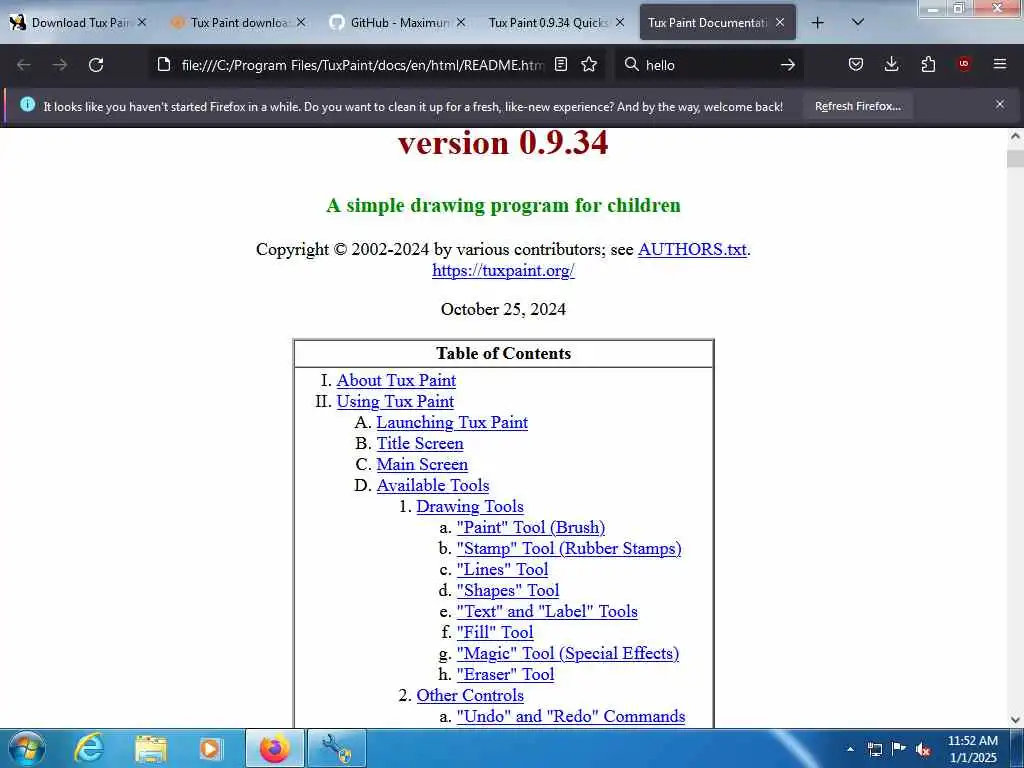The image size is (1024, 768).
Task: Close the 'Download Tux Paint' tab
Action: pos(142,22)
